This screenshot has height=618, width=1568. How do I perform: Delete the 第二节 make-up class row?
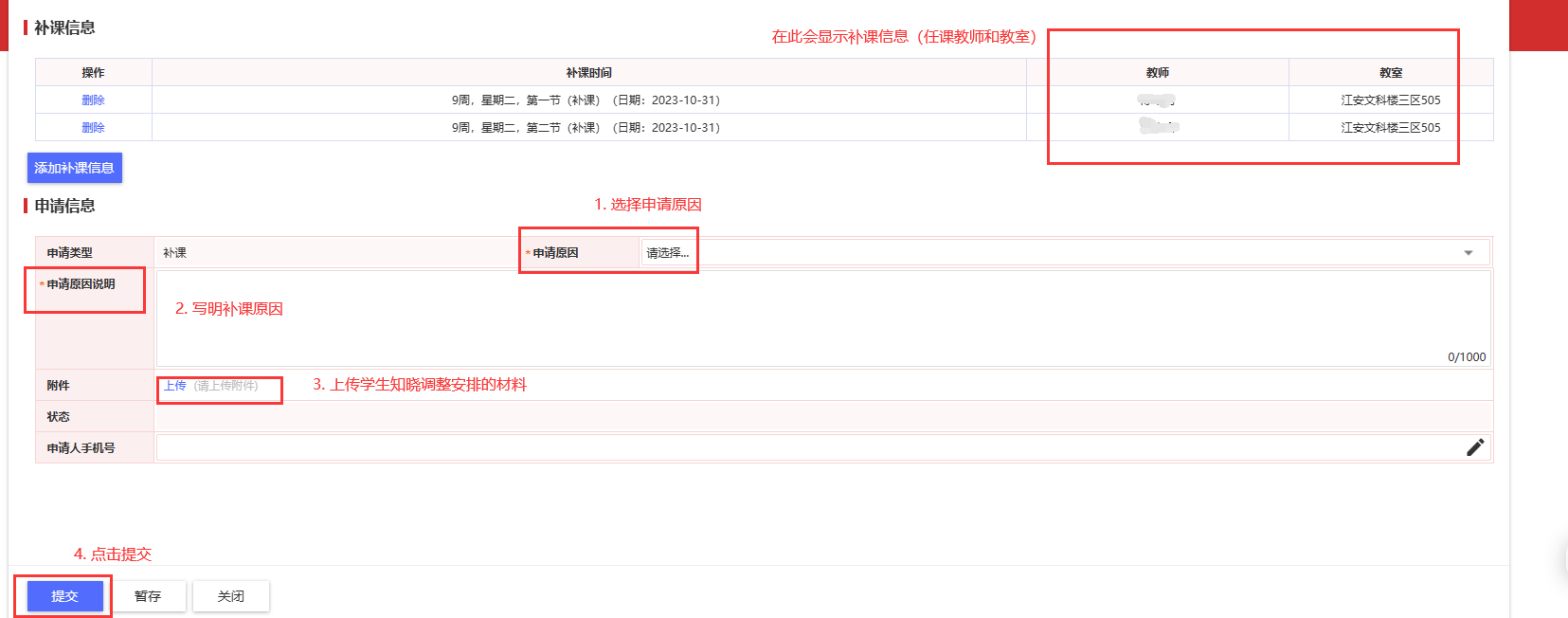point(93,128)
